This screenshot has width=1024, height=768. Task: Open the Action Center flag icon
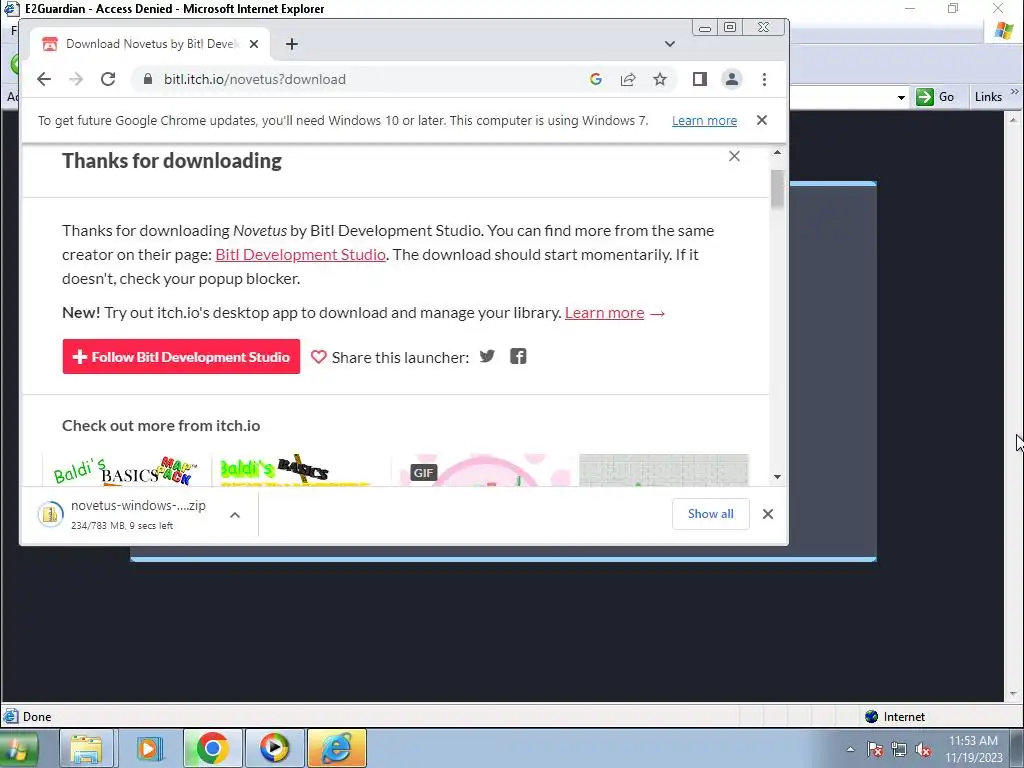[874, 749]
